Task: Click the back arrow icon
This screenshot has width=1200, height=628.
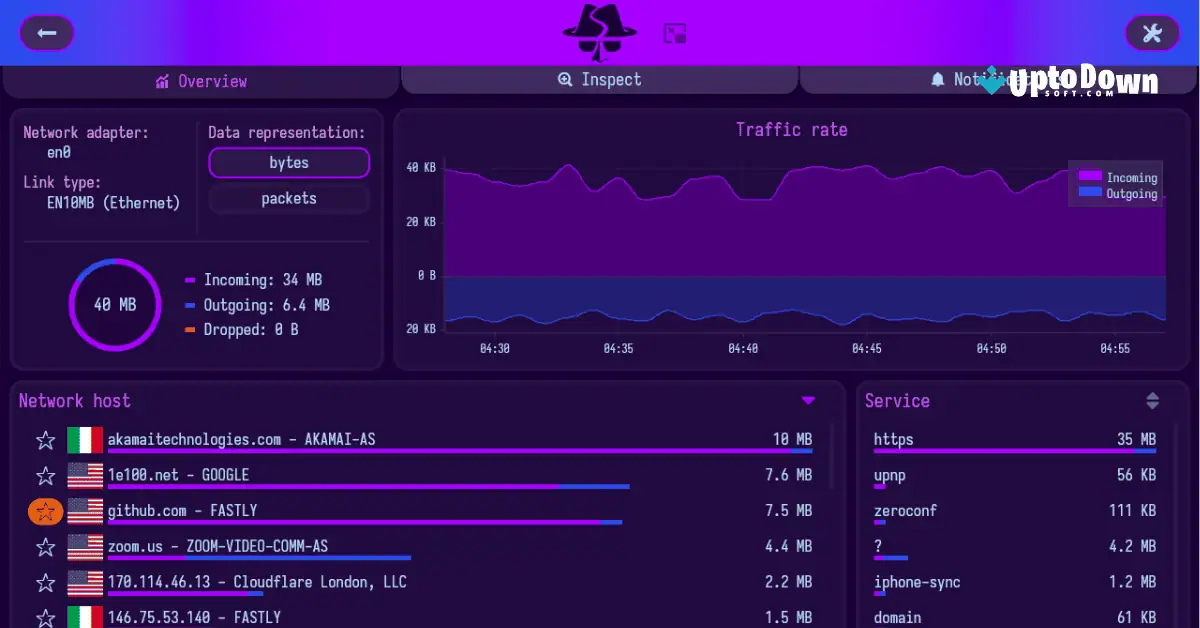Action: click(x=46, y=32)
